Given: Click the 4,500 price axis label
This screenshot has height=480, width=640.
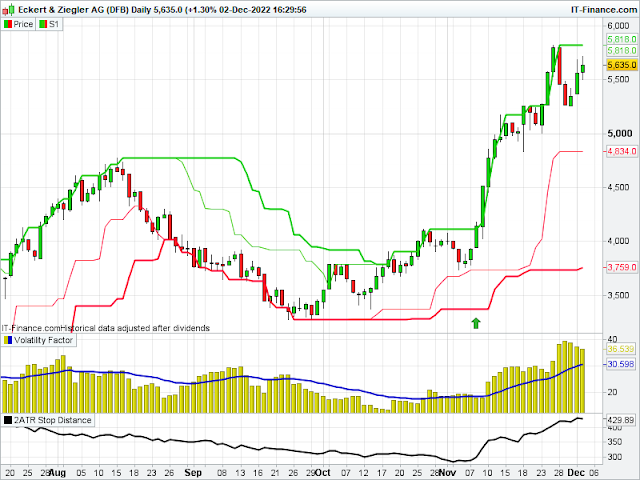Looking at the screenshot, I should point(618,187).
